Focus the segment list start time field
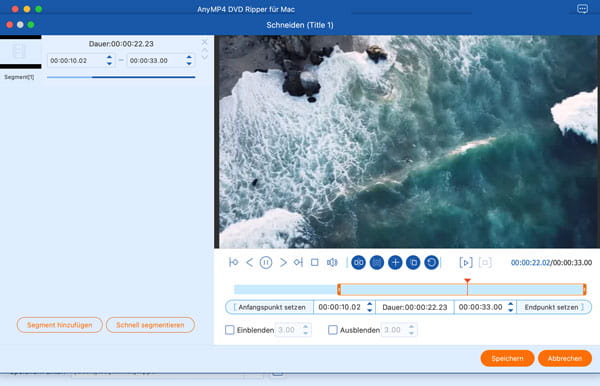The width and height of the screenshot is (600, 386). (76, 60)
